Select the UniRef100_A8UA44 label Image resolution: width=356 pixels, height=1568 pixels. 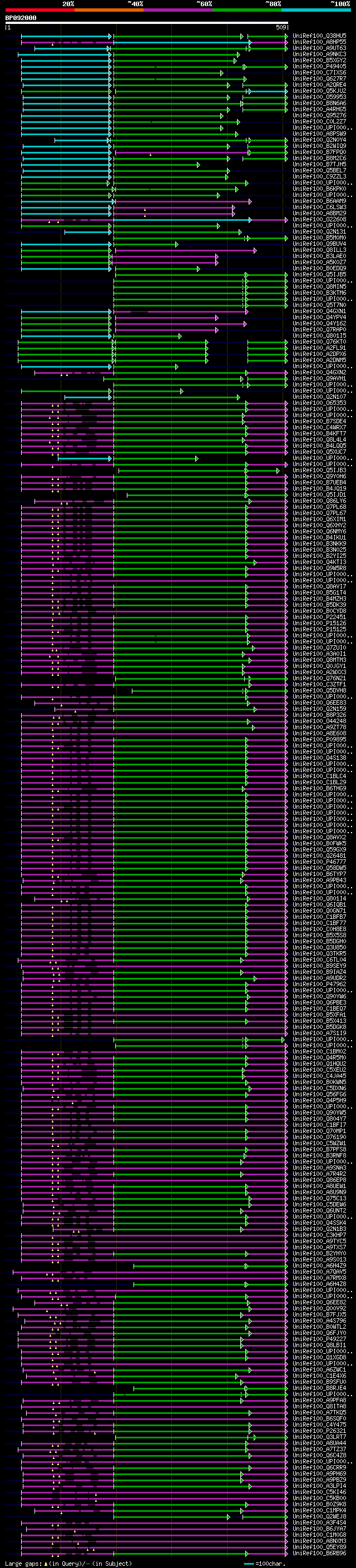pos(319,1443)
